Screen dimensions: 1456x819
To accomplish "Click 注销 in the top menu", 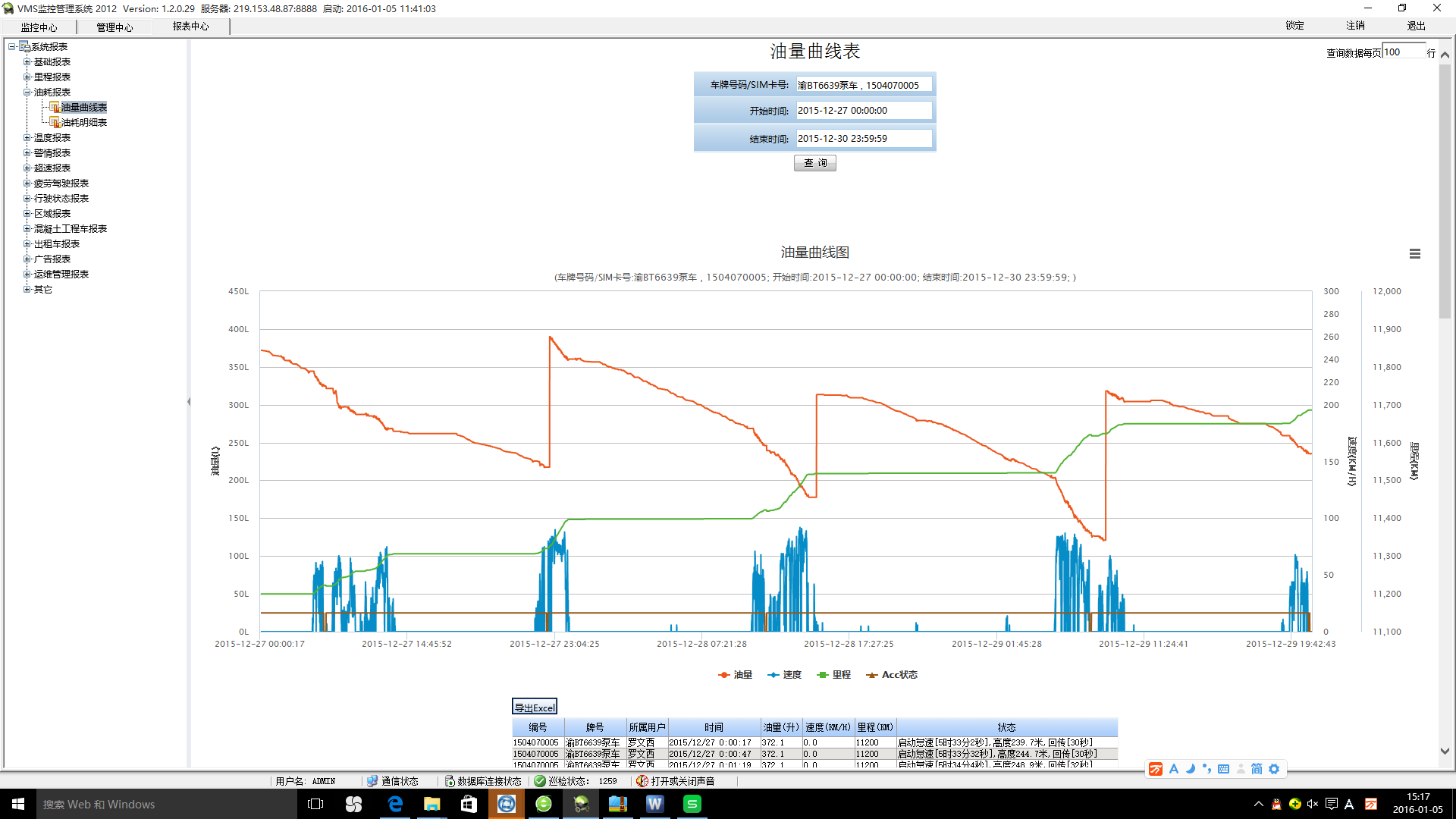I will point(1355,26).
